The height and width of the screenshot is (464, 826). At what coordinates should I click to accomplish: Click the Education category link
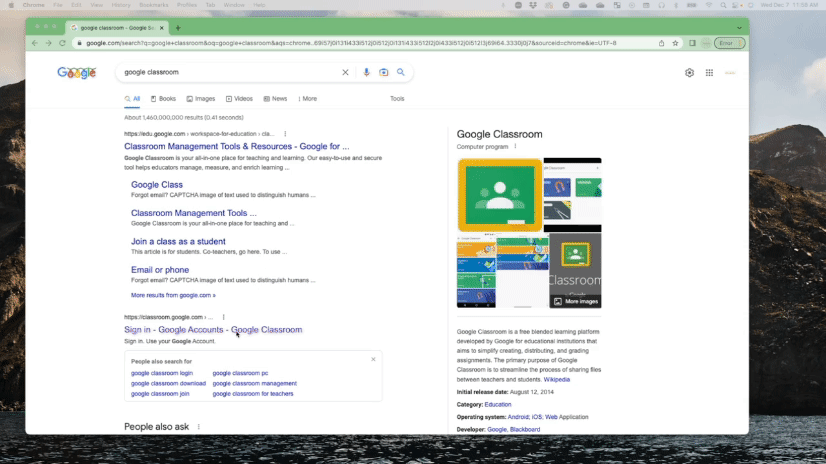pyautogui.click(x=498, y=404)
